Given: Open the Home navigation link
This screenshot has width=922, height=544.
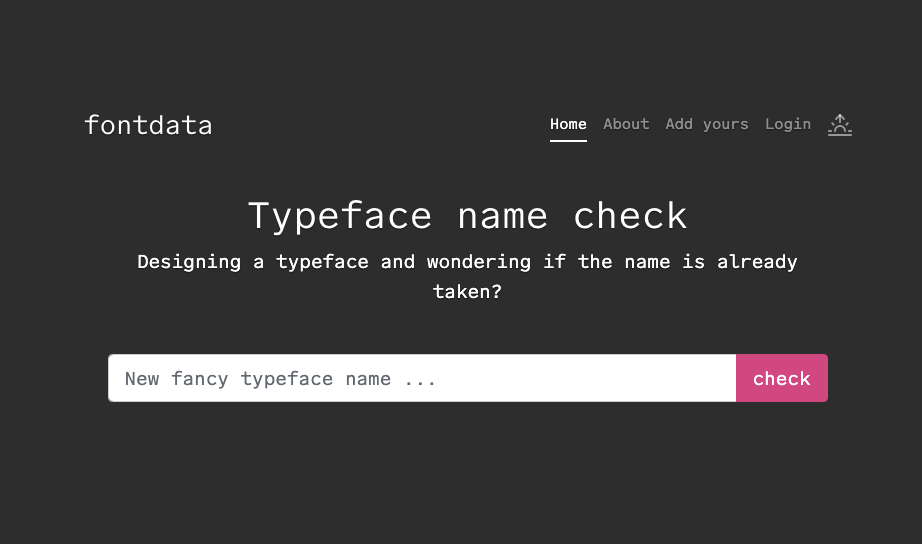Looking at the screenshot, I should 568,124.
